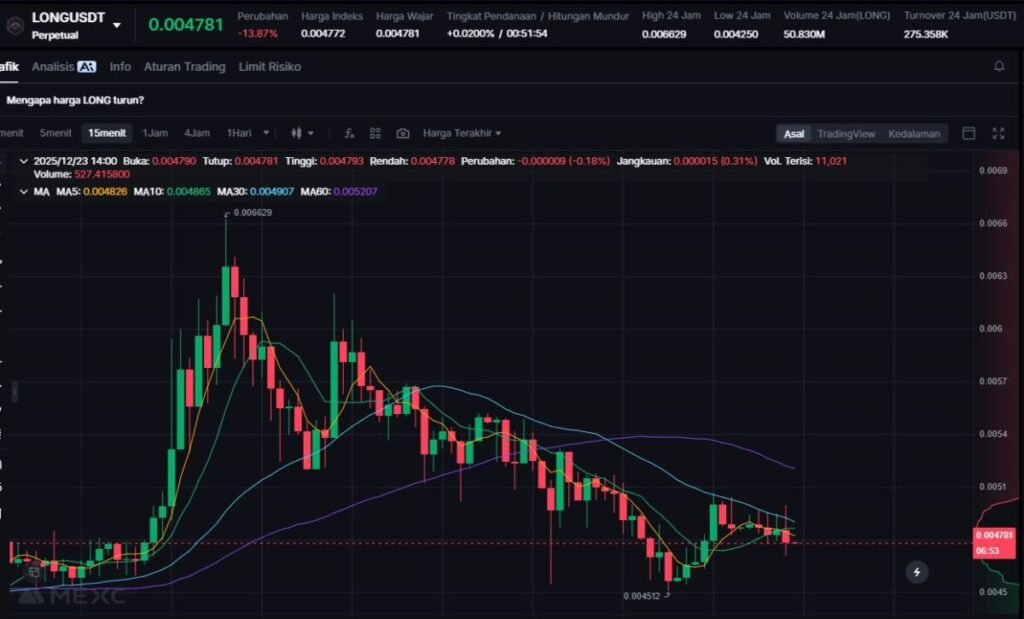Open the LONGUSDT pair selector dropdown
The height and width of the screenshot is (619, 1024).
pos(117,25)
